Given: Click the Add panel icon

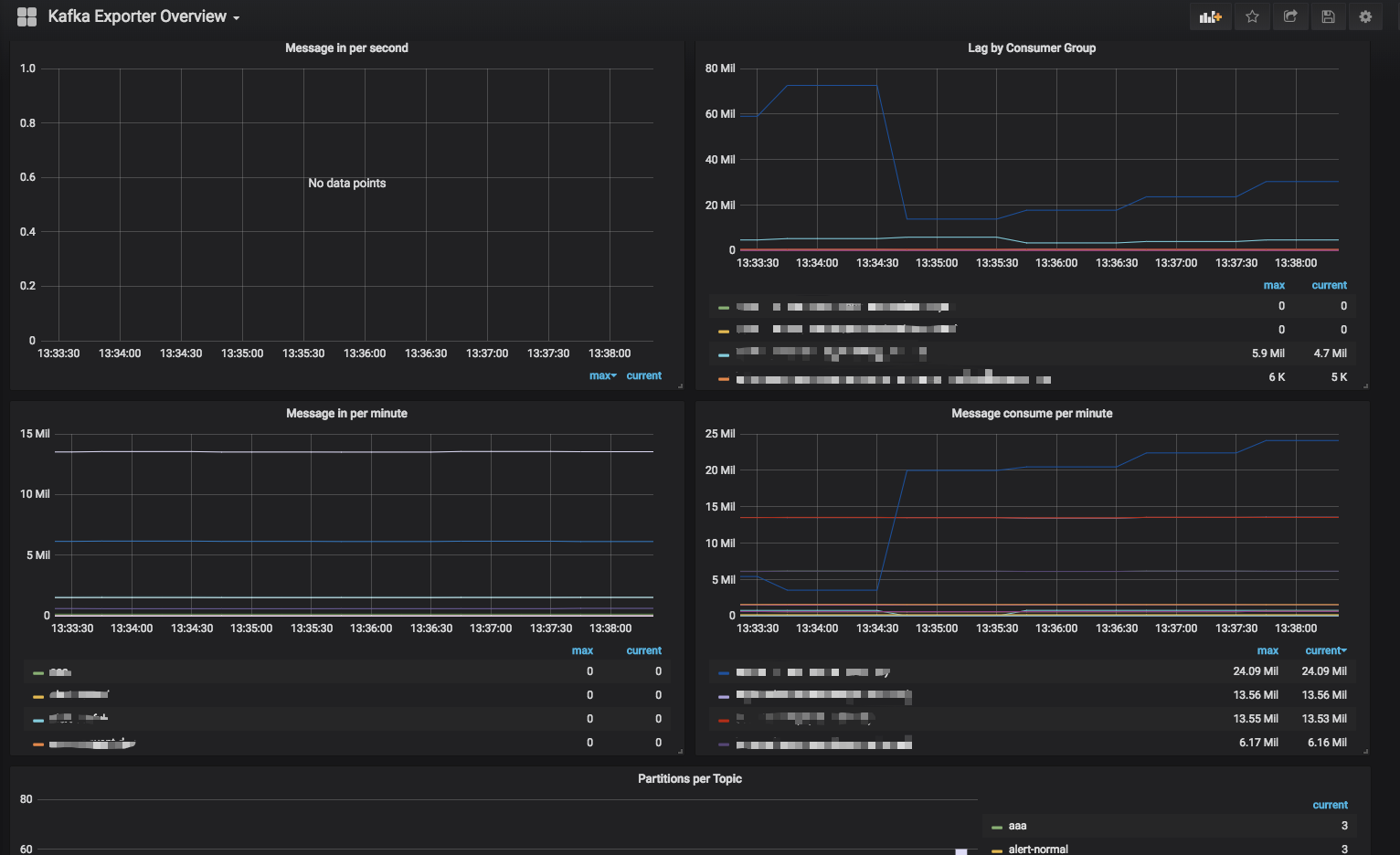Looking at the screenshot, I should [x=1210, y=16].
